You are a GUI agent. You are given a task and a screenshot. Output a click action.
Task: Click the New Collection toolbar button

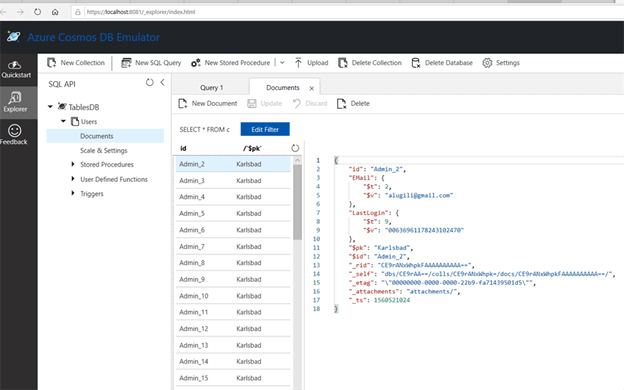pos(76,63)
